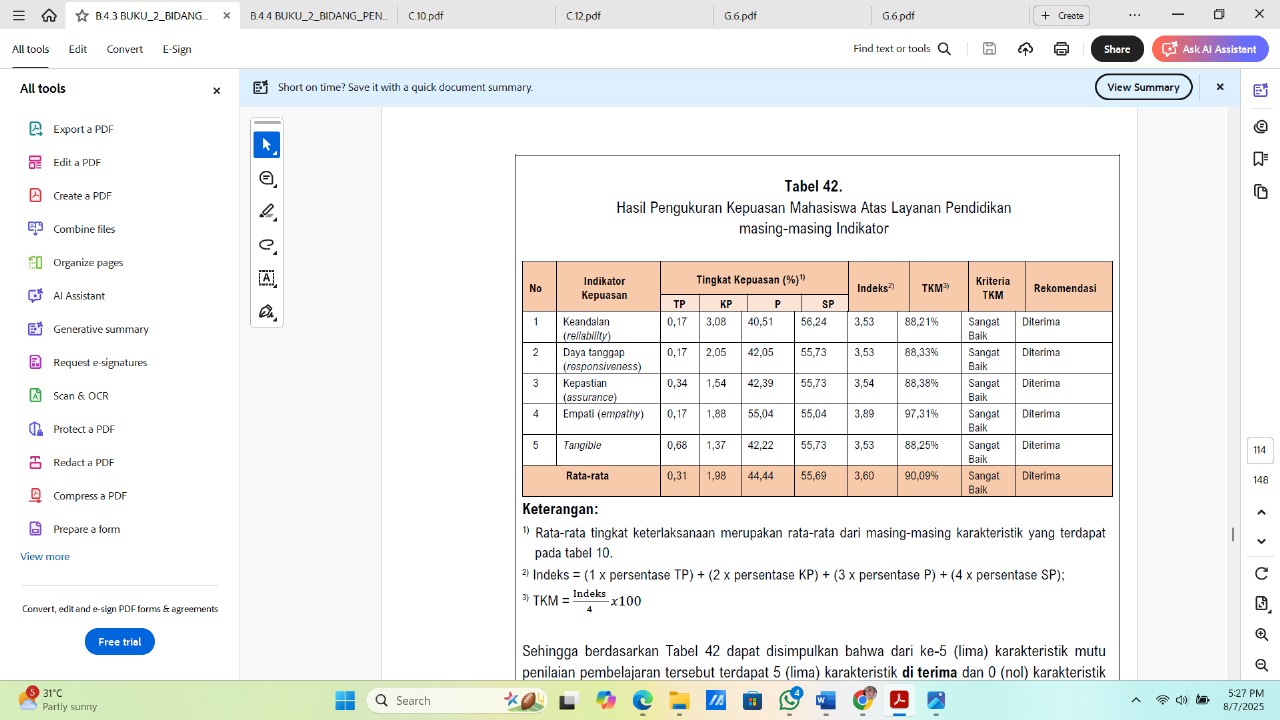Start the Free trial
1280x720 pixels.
(x=120, y=642)
